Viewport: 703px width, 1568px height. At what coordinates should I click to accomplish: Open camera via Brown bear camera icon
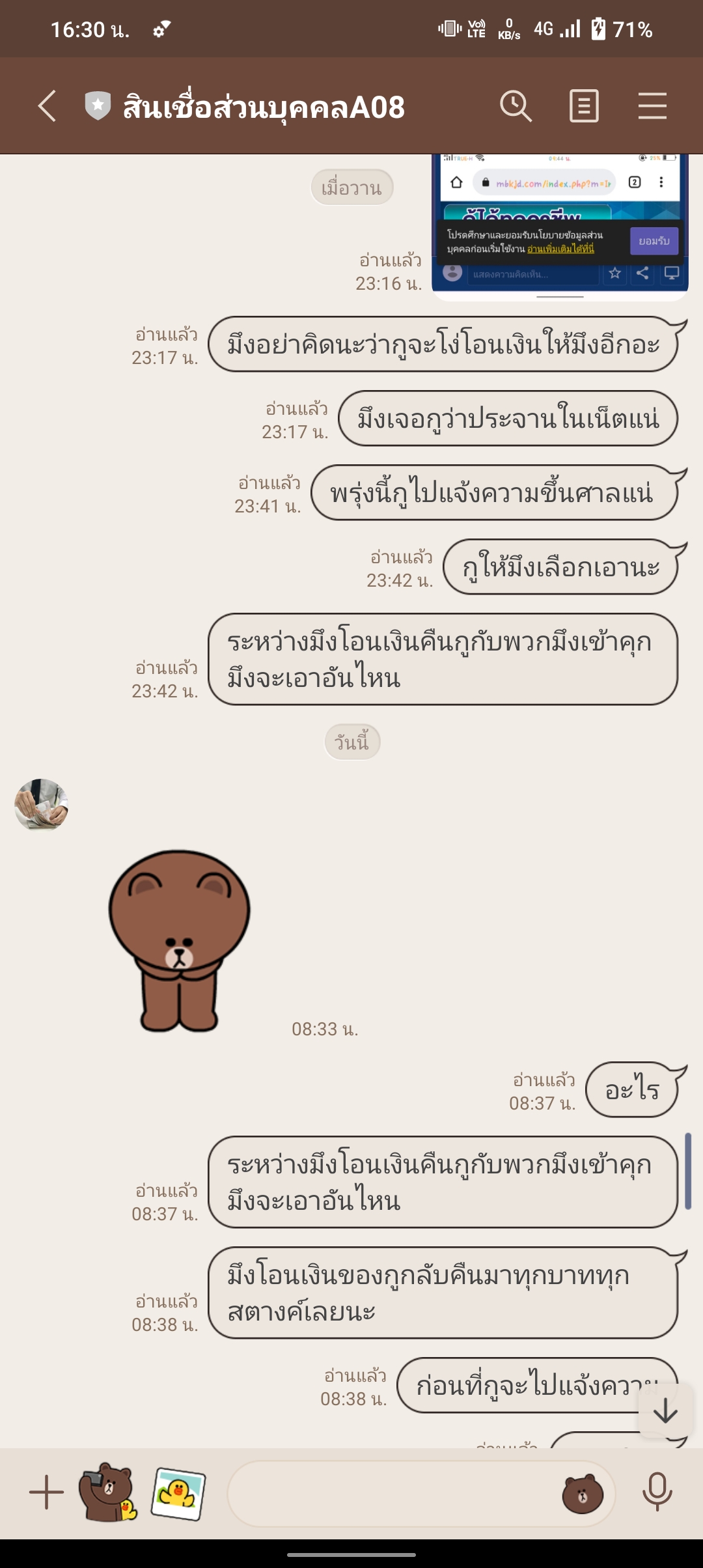(x=107, y=1492)
